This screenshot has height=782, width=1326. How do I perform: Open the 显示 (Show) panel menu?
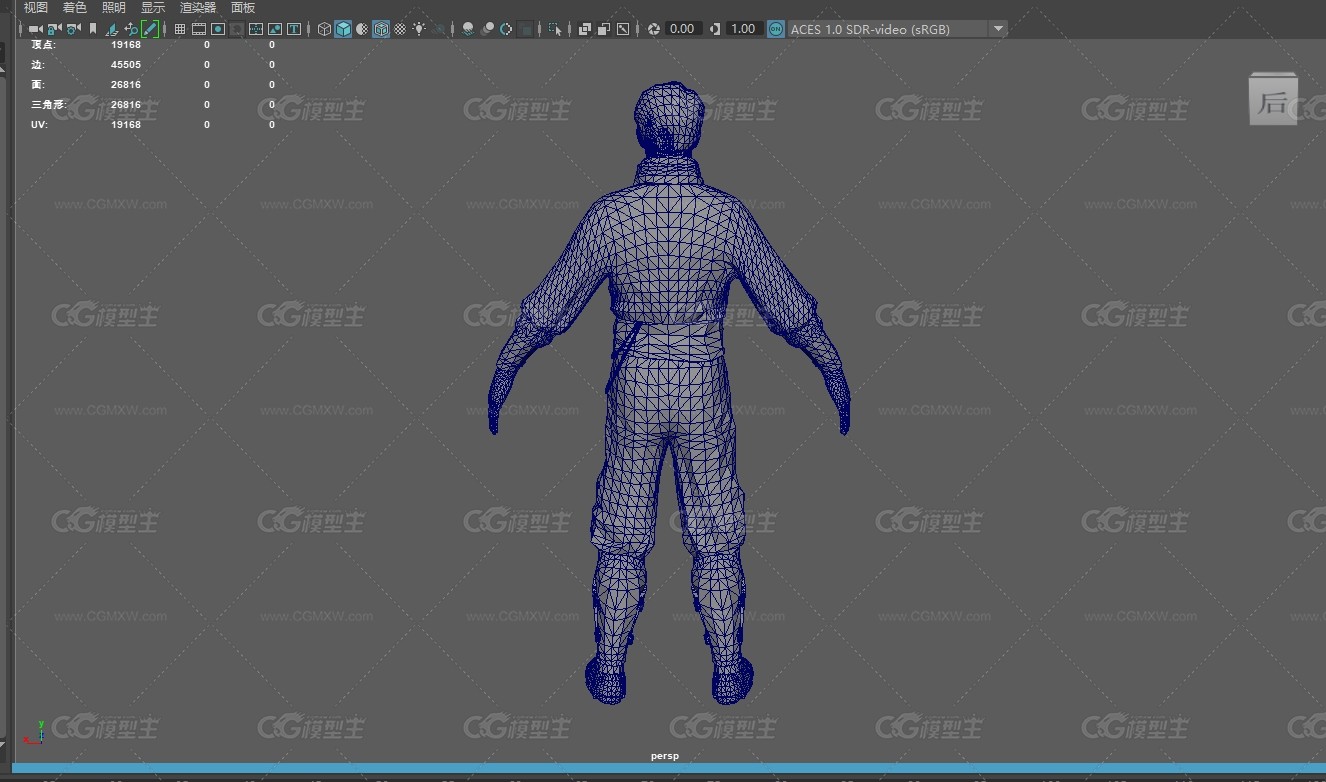(153, 7)
